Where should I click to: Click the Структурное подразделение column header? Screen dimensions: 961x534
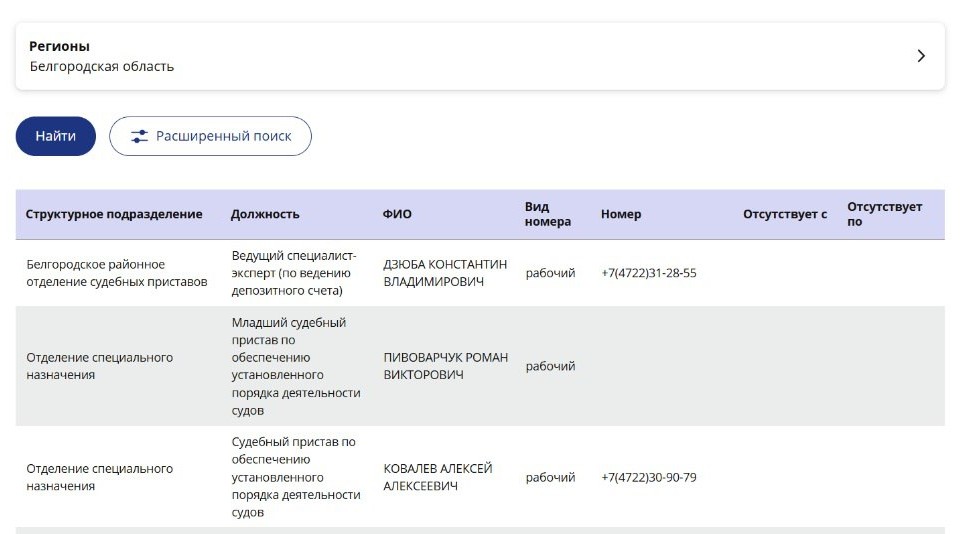[114, 214]
